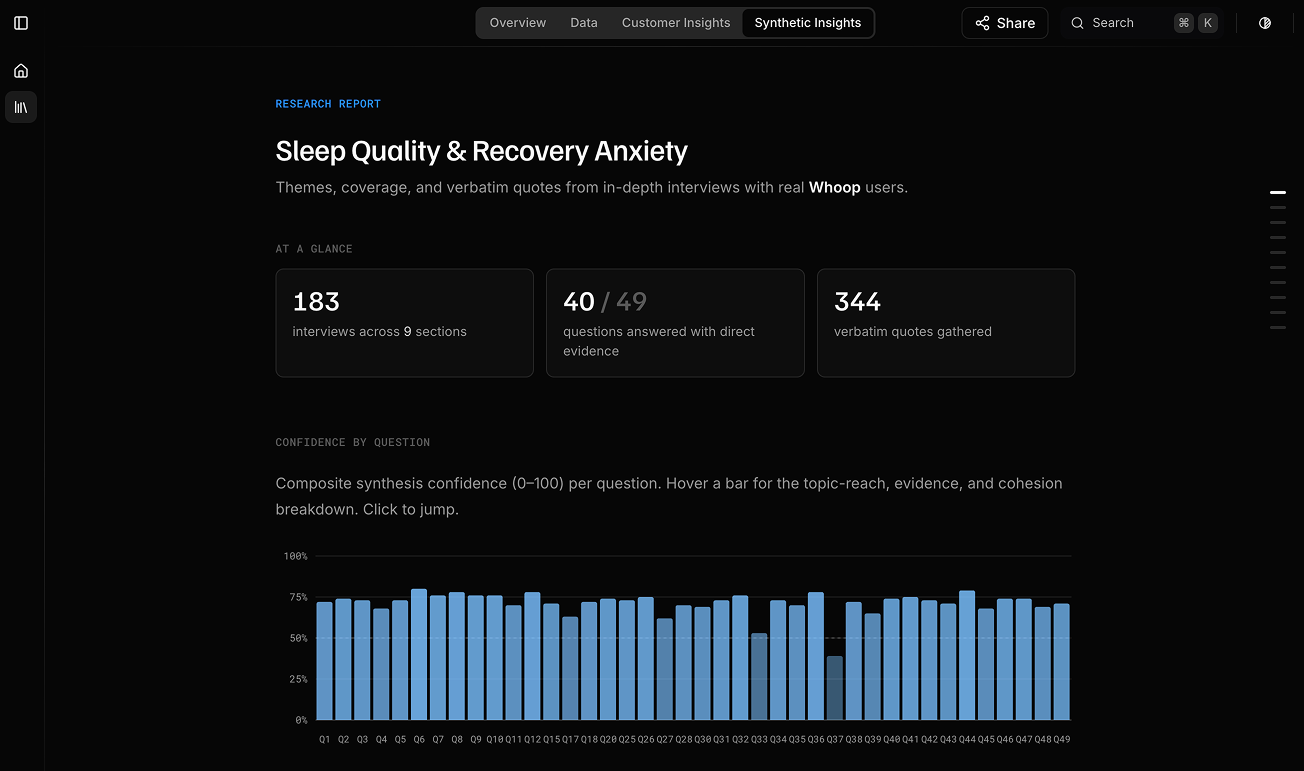Click the magnifier icon in Search
Image resolution: width=1304 pixels, height=771 pixels.
[x=1077, y=23]
